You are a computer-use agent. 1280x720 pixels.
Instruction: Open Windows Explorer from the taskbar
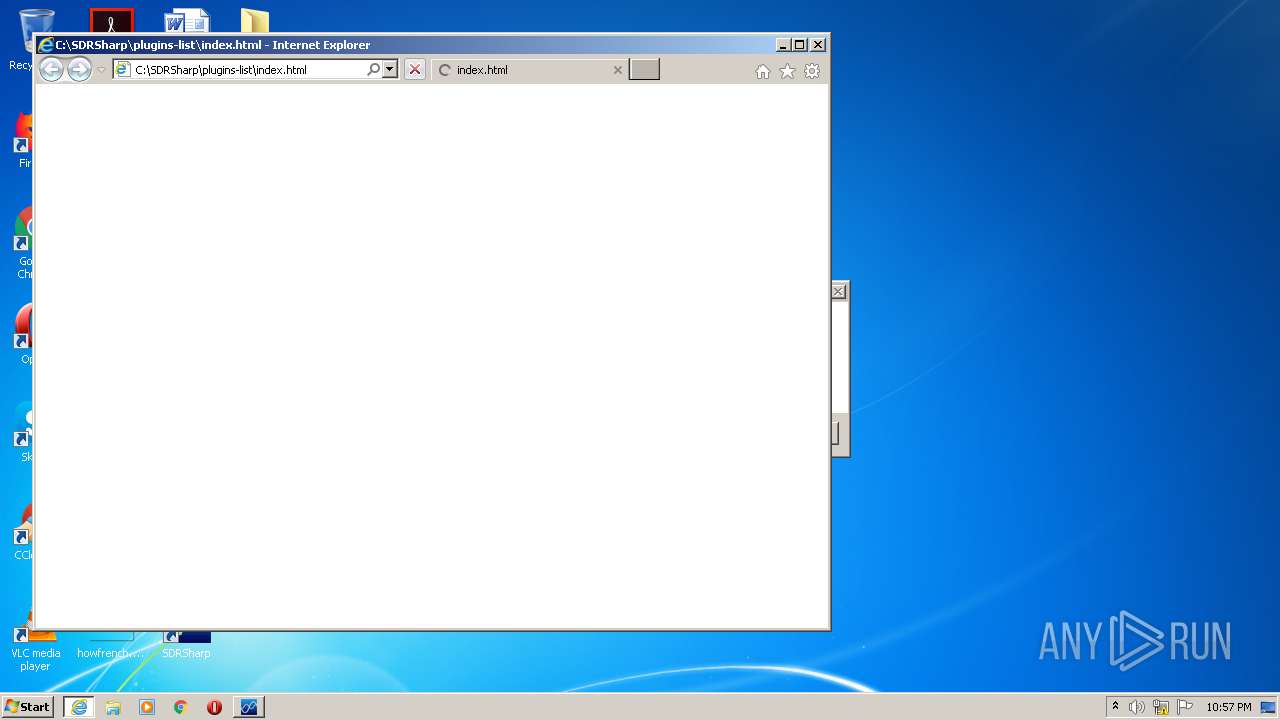(113, 707)
